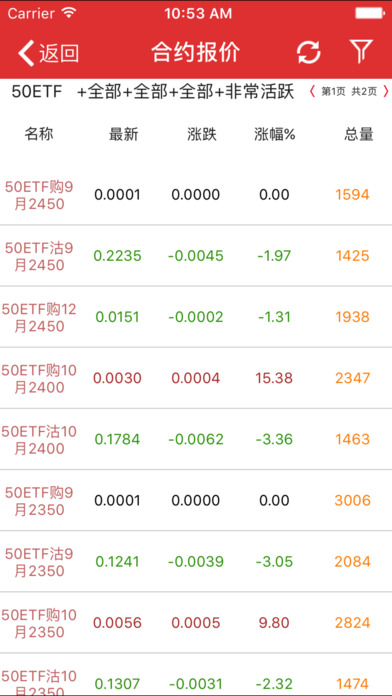Open contract 50ETF购9月2450 row
Image resolution: width=392 pixels, height=696 pixels.
tap(196, 195)
